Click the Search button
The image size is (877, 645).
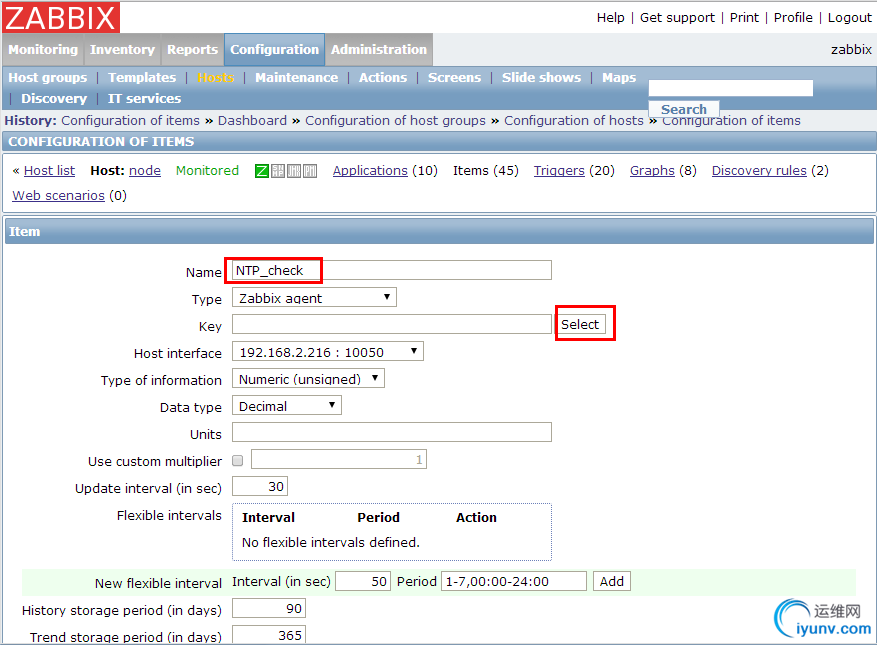(x=684, y=109)
